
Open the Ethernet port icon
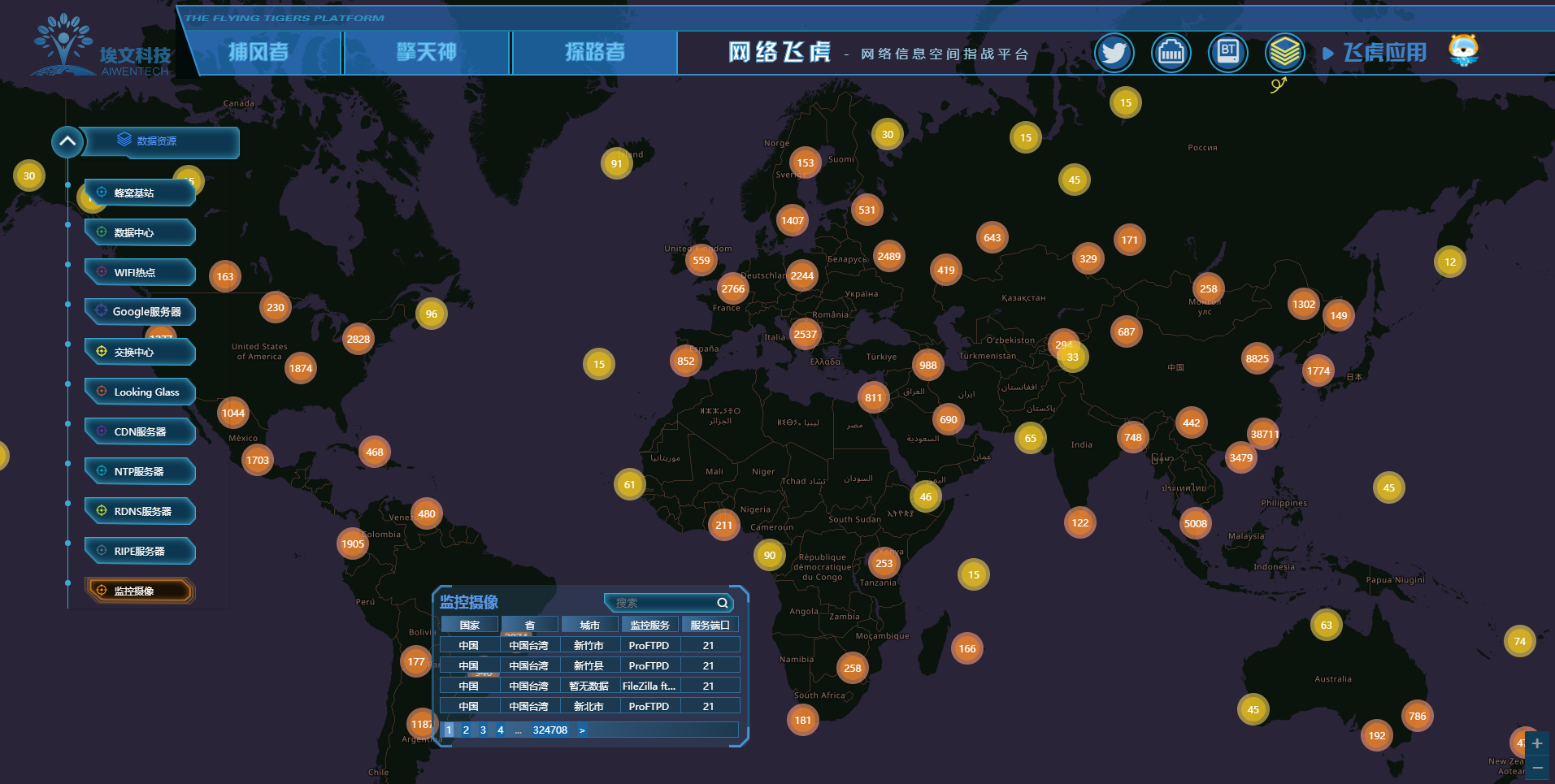[x=1171, y=54]
